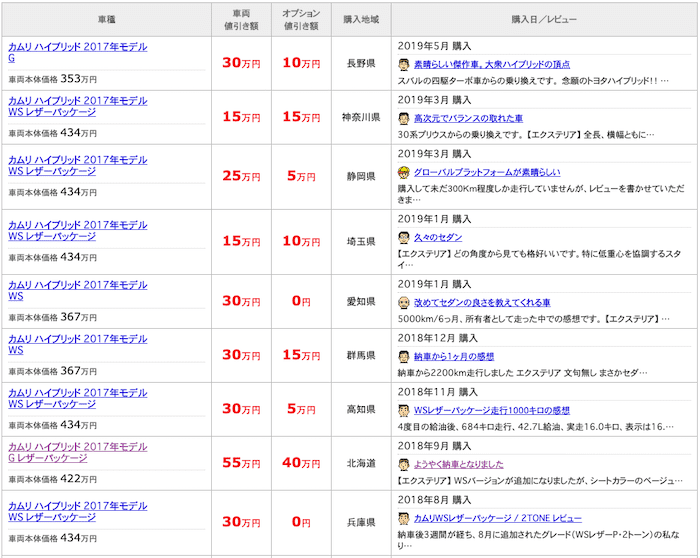This screenshot has height=558, width=700.
Task: Click reviewer avatar in the 兵庫県 row
Action: (x=404, y=519)
